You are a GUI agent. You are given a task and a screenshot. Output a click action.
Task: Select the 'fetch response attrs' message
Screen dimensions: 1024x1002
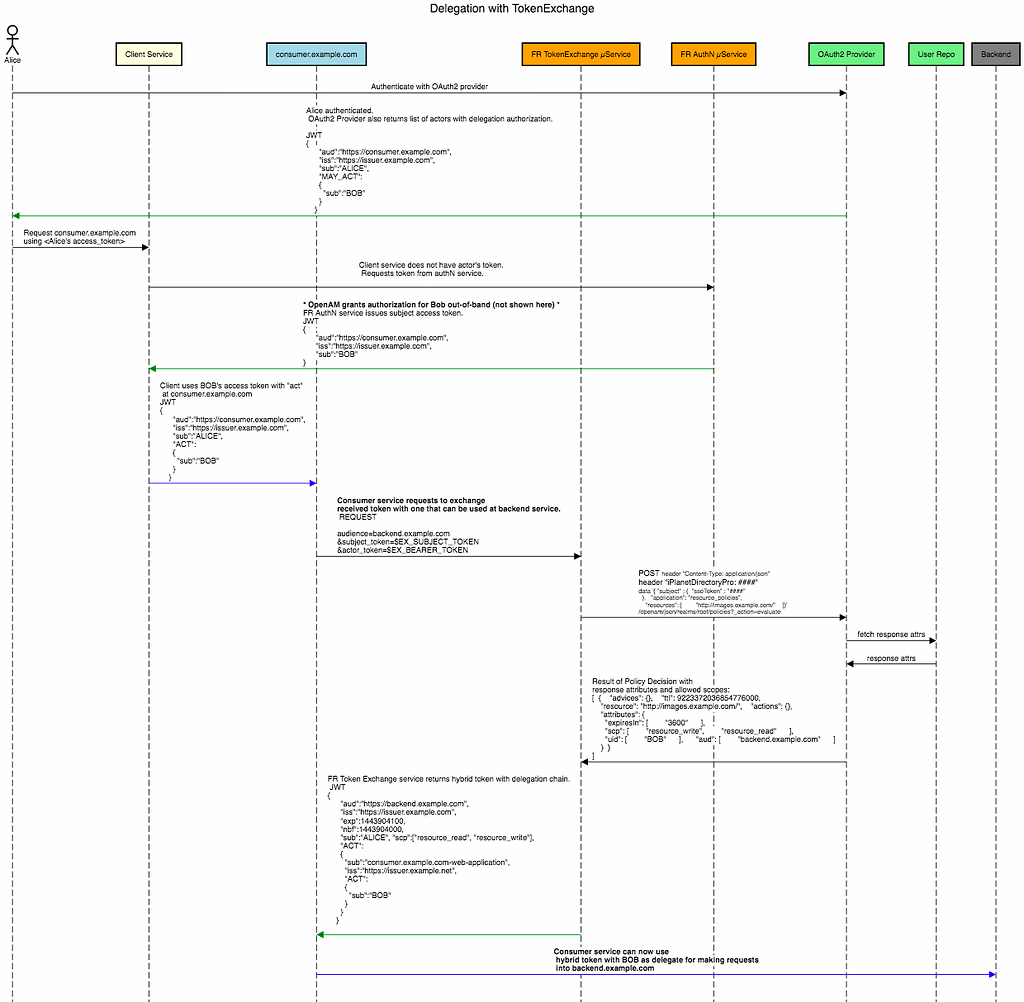pyautogui.click(x=890, y=636)
